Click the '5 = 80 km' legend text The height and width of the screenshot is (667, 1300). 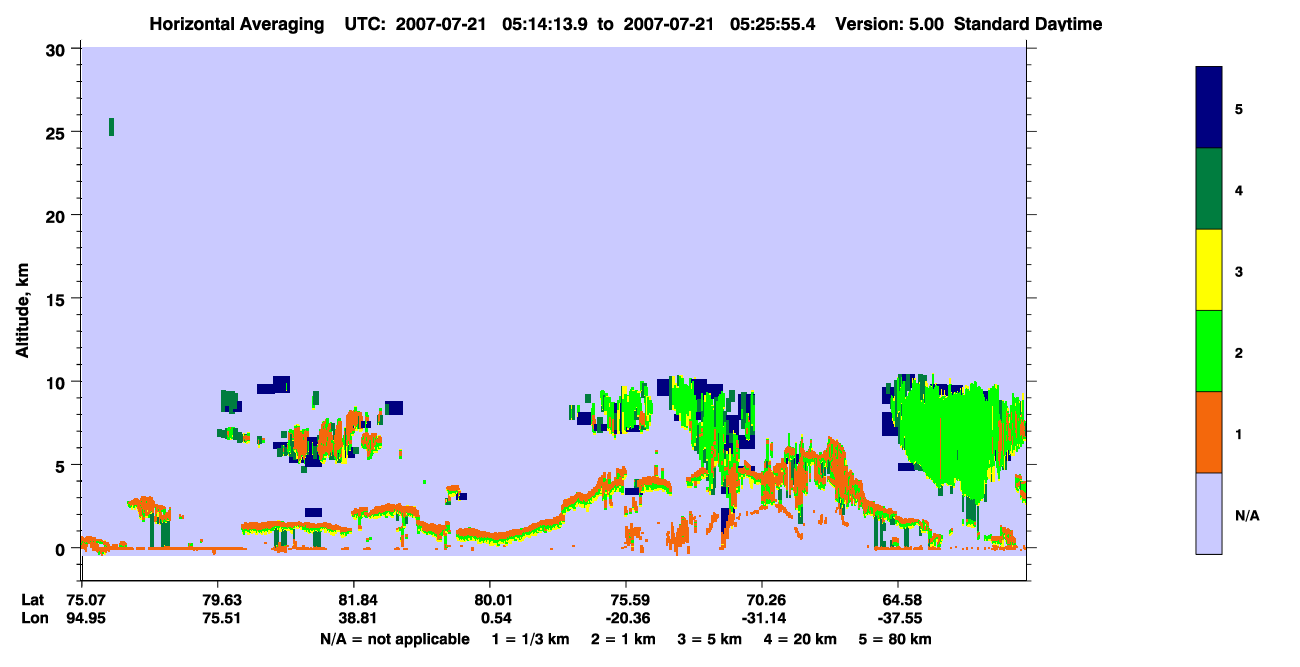click(x=896, y=639)
